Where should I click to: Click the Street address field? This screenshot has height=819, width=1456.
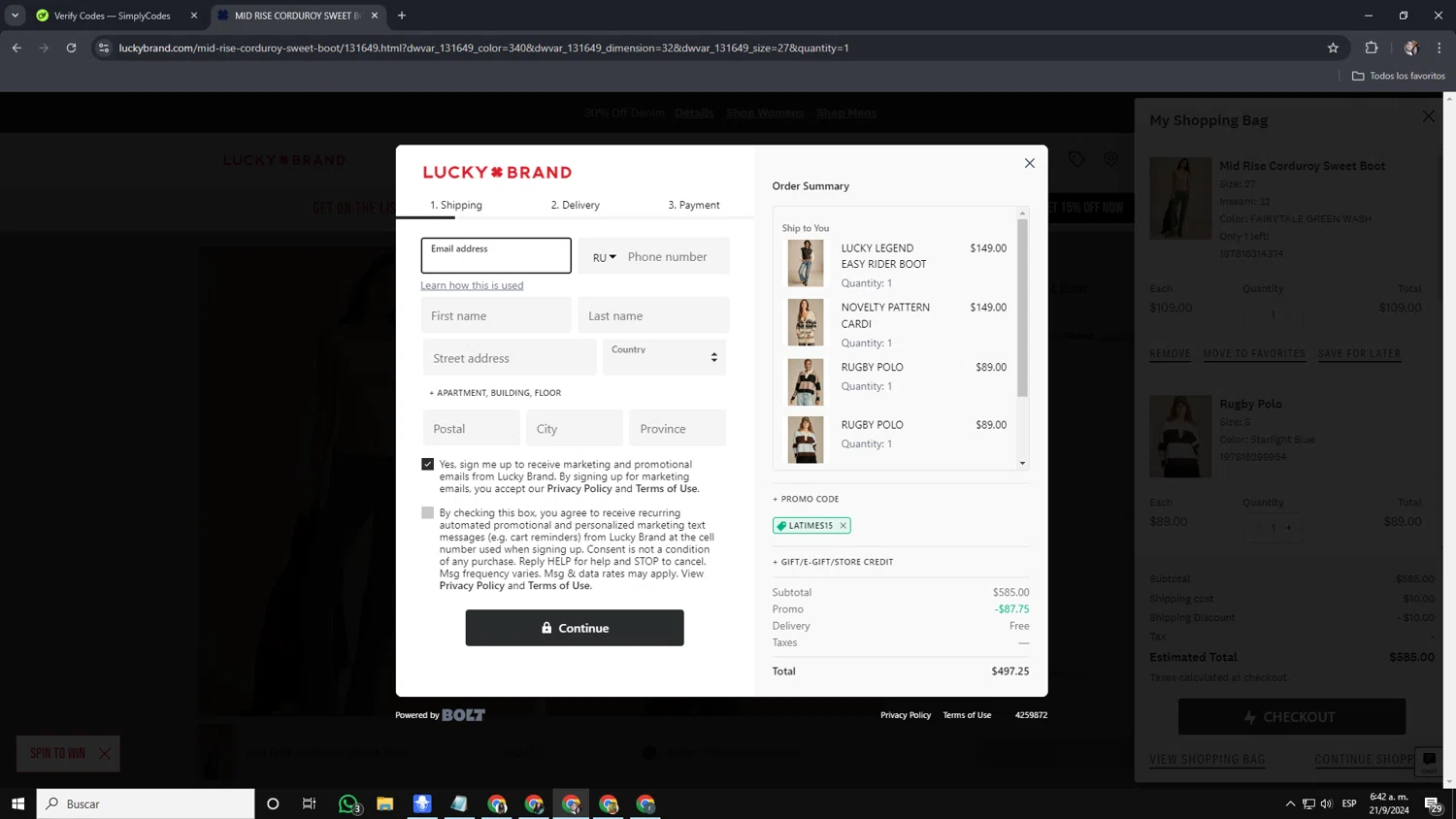point(510,357)
